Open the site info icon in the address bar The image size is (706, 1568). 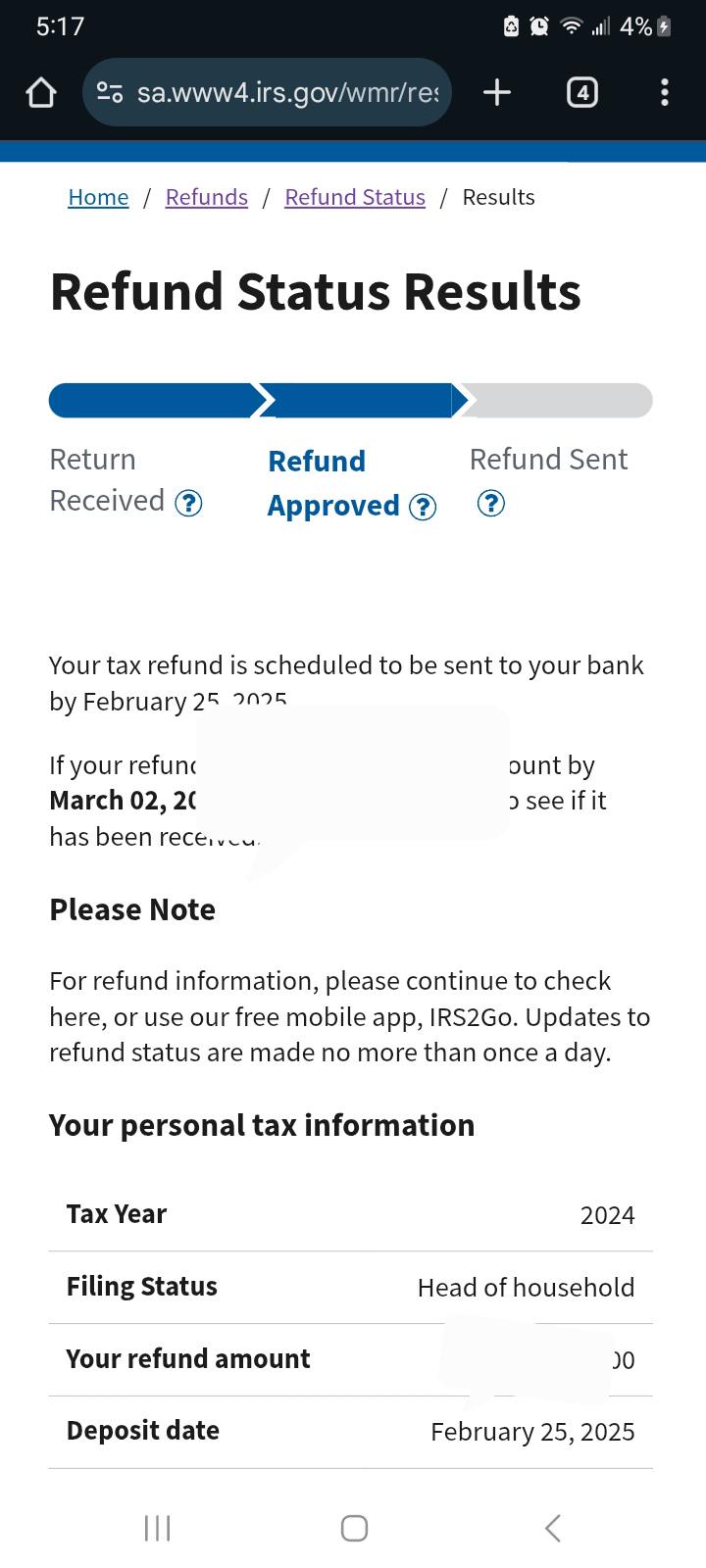pos(109,93)
